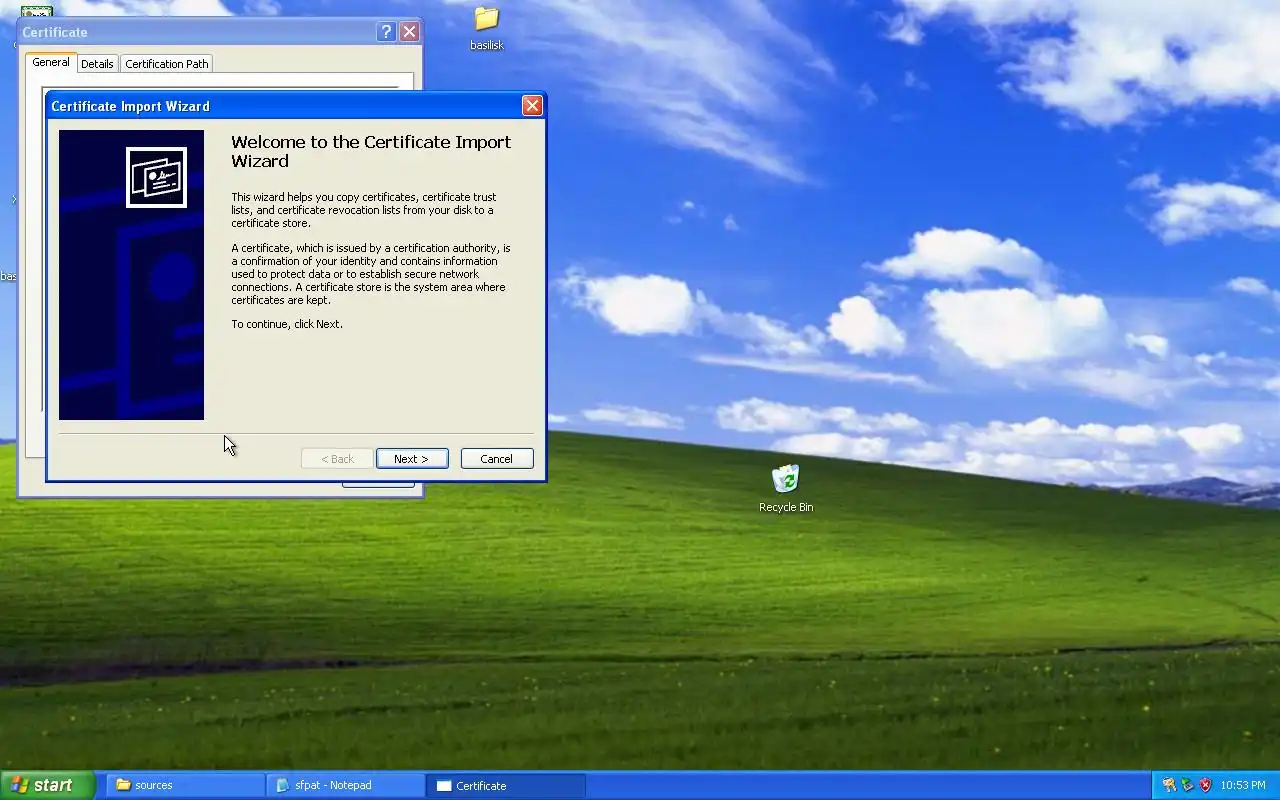
Task: Click the wizard welcome heading text
Action: point(371,151)
